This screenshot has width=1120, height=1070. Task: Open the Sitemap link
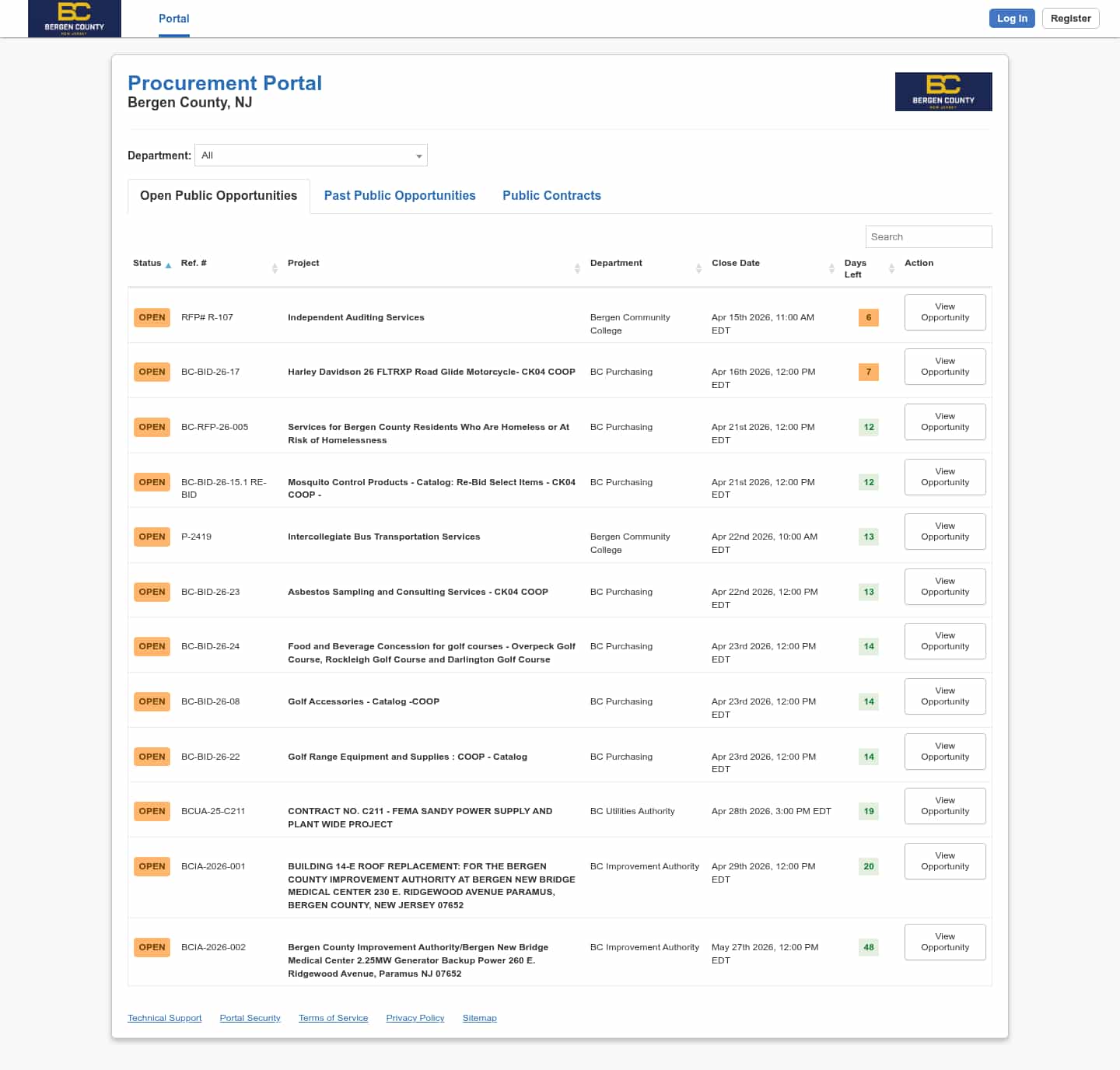(x=479, y=1019)
